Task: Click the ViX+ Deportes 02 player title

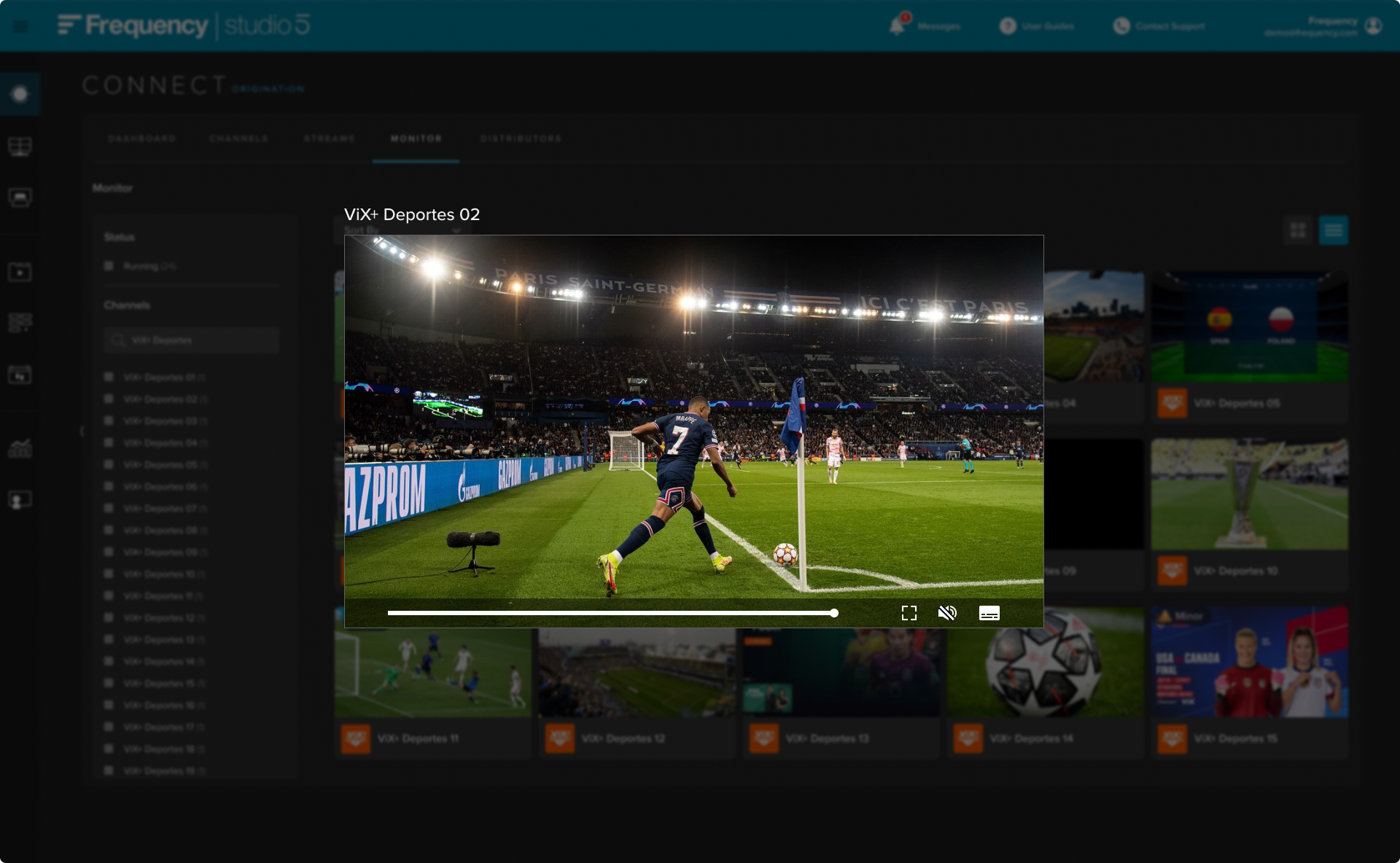Action: [x=412, y=214]
